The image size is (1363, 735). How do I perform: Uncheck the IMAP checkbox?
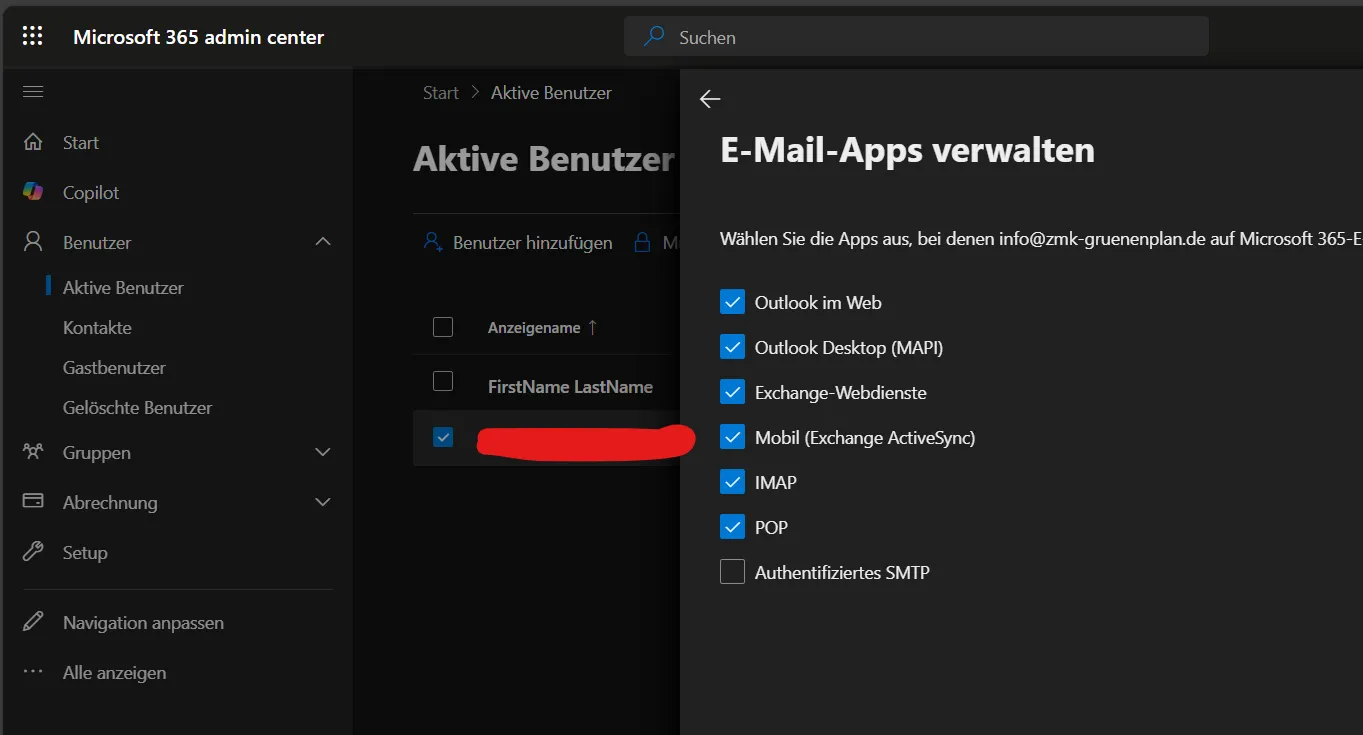click(x=733, y=482)
